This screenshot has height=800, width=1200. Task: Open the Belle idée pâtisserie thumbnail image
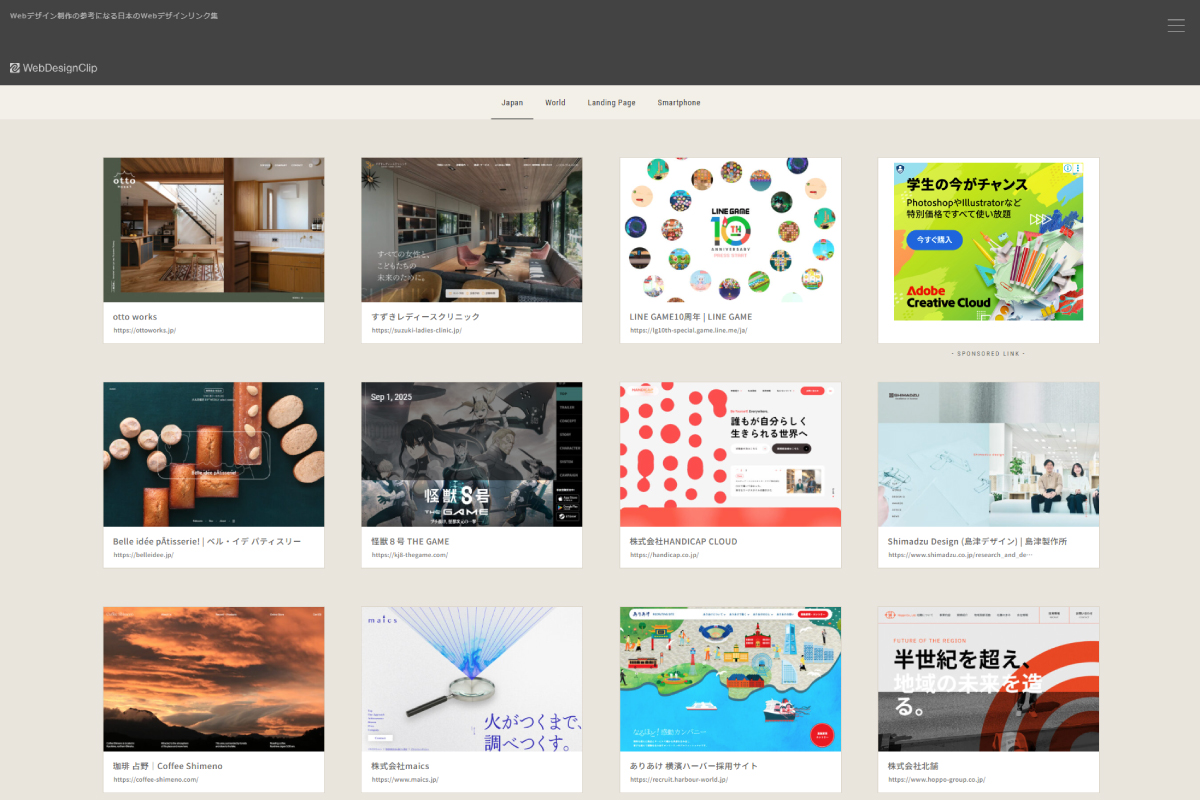(x=213, y=454)
